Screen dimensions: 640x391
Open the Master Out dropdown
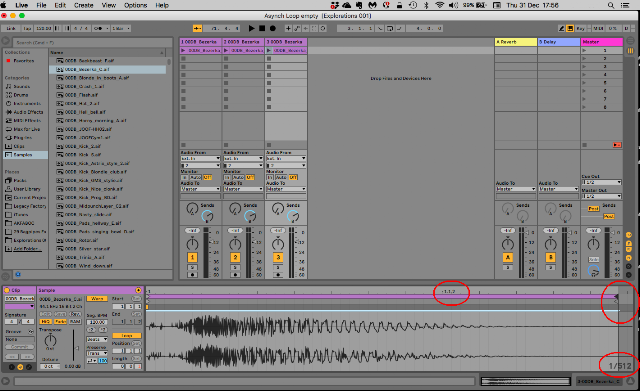tap(602, 196)
